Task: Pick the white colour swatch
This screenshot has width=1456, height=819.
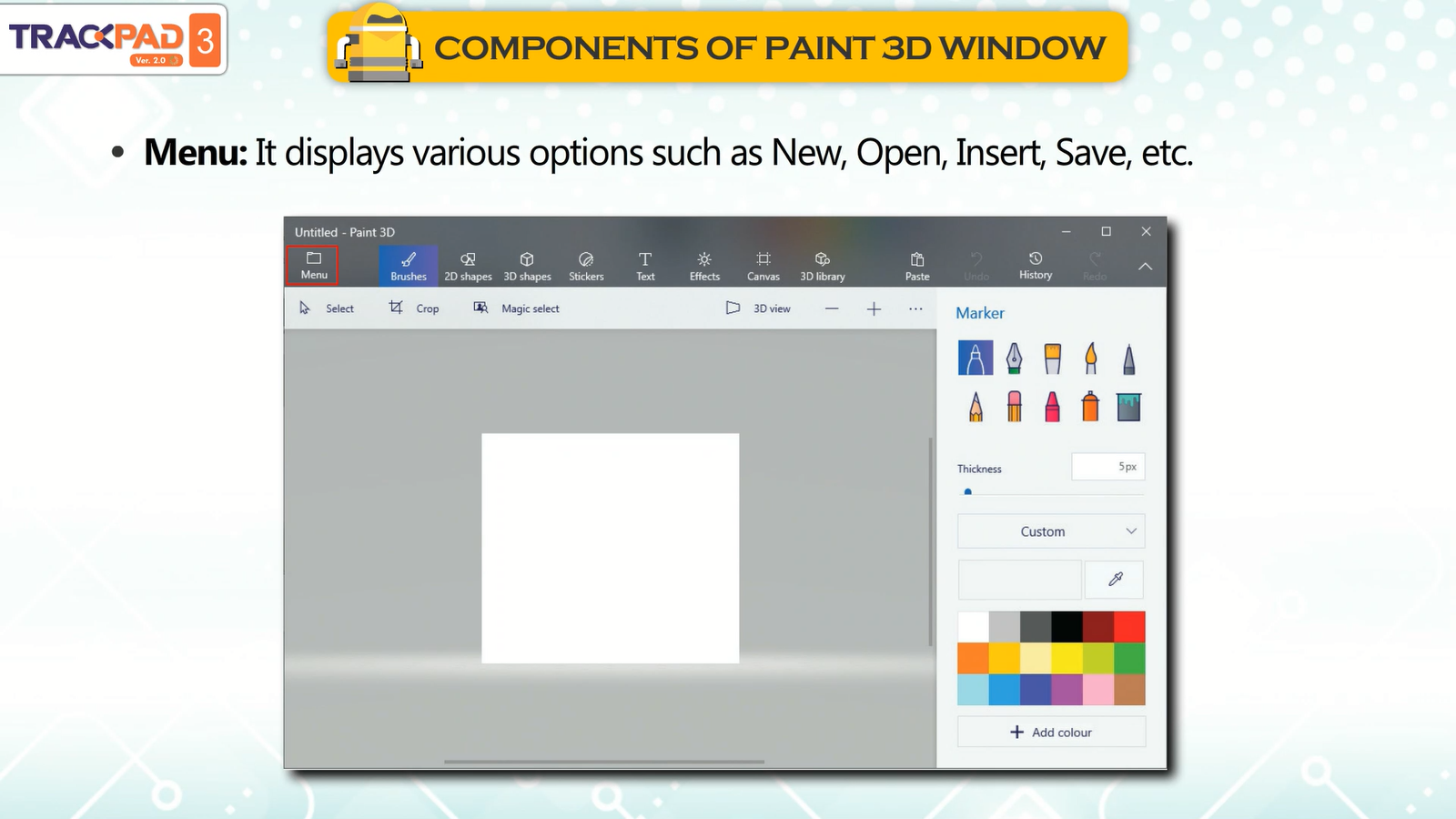Action: tap(973, 627)
